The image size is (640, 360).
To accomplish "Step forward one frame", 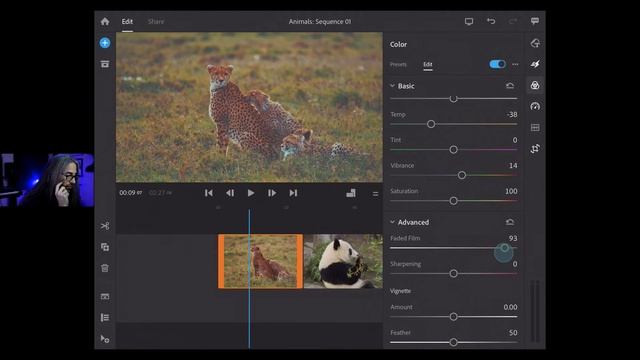I will 272,193.
